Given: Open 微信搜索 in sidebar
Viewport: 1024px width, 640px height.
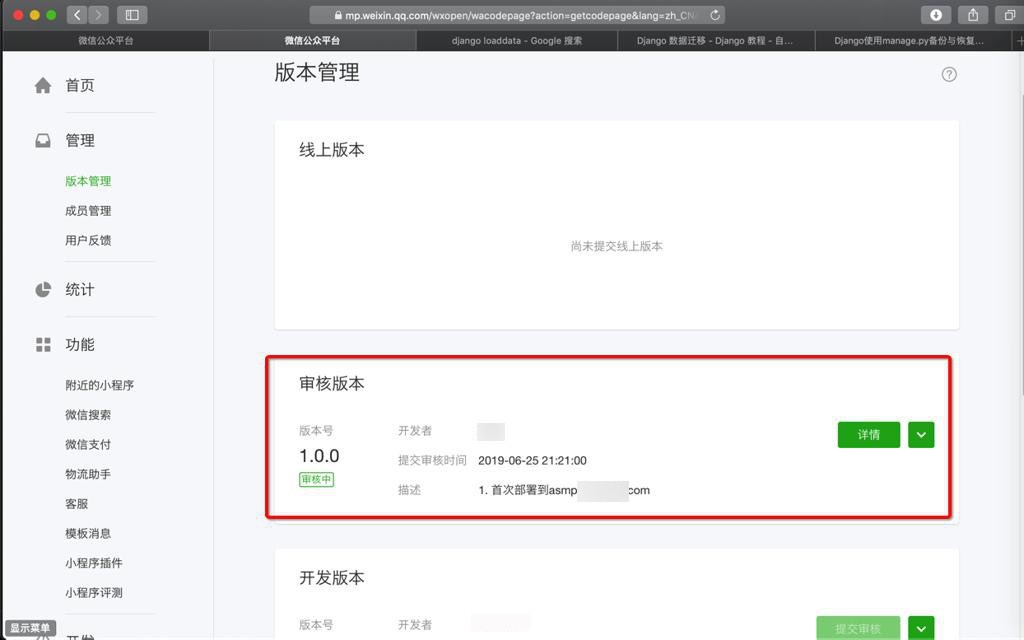Looking at the screenshot, I should pos(88,415).
